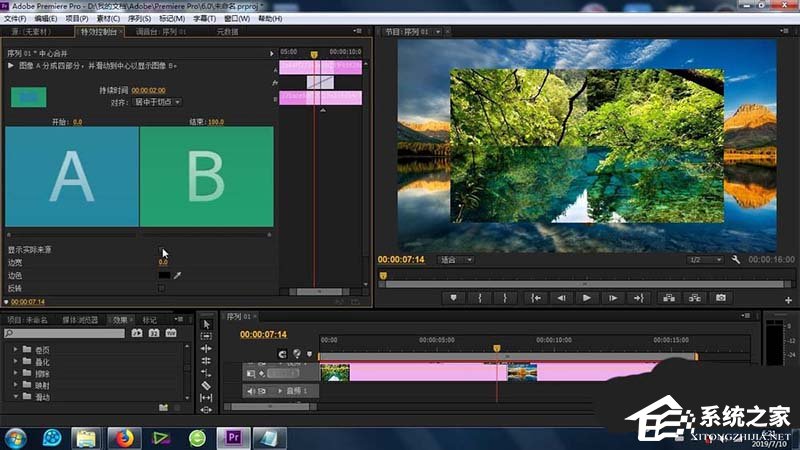Click the Add Marker button in program monitor
Viewport: 800px width, 450px height.
(x=453, y=297)
